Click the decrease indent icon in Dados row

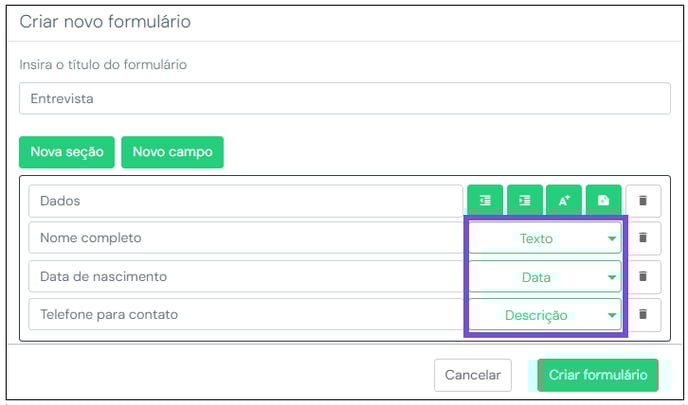(x=485, y=201)
